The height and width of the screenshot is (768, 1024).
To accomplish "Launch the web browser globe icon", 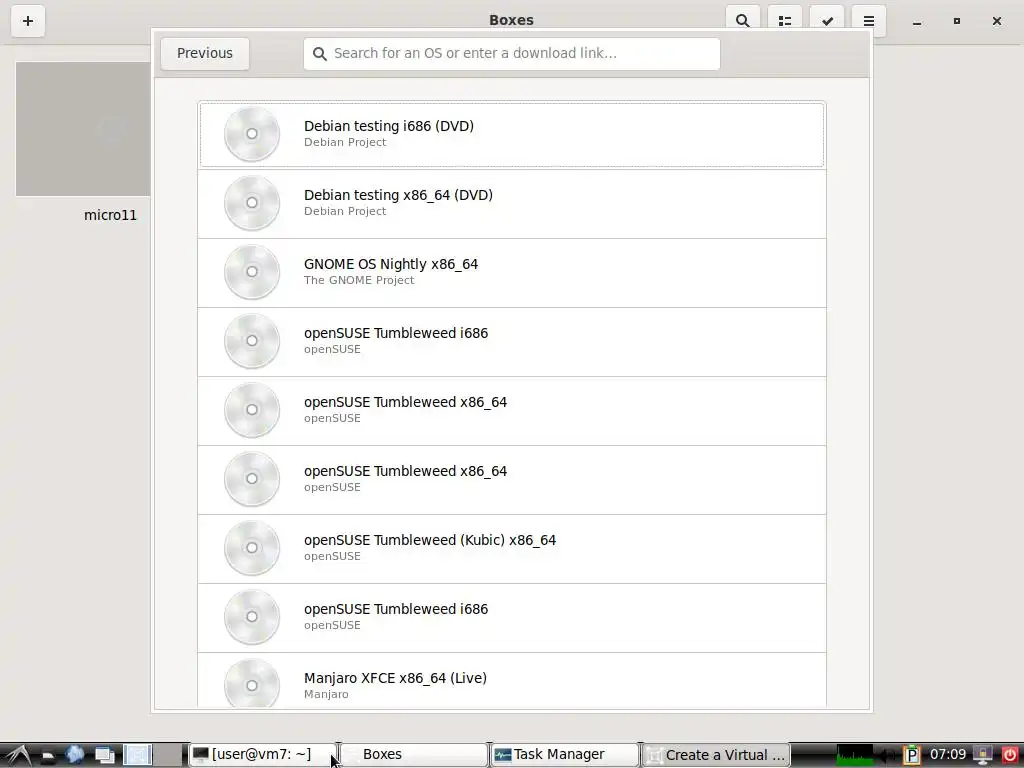I will tap(75, 755).
